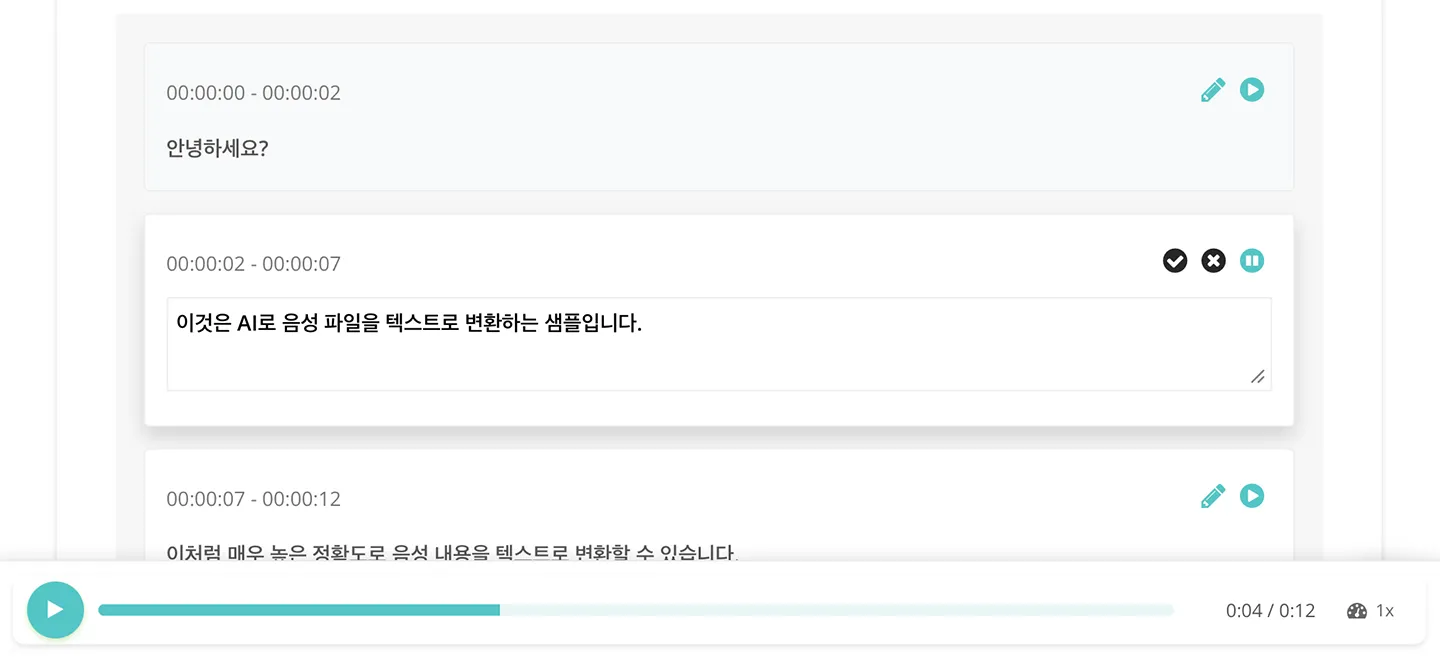
Task: Confirm the edit with the checkmark icon
Action: tap(1175, 261)
